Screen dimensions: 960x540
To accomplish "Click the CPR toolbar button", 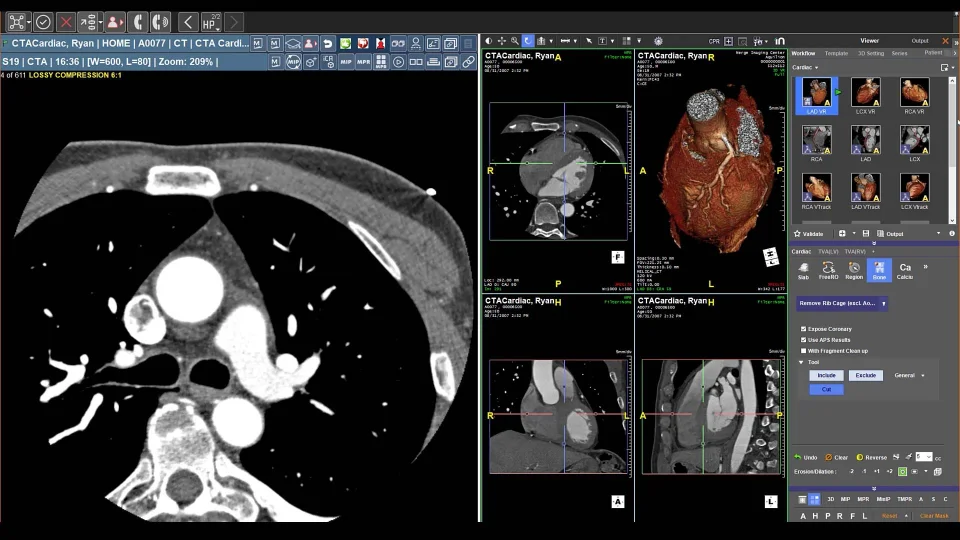I will click(714, 42).
